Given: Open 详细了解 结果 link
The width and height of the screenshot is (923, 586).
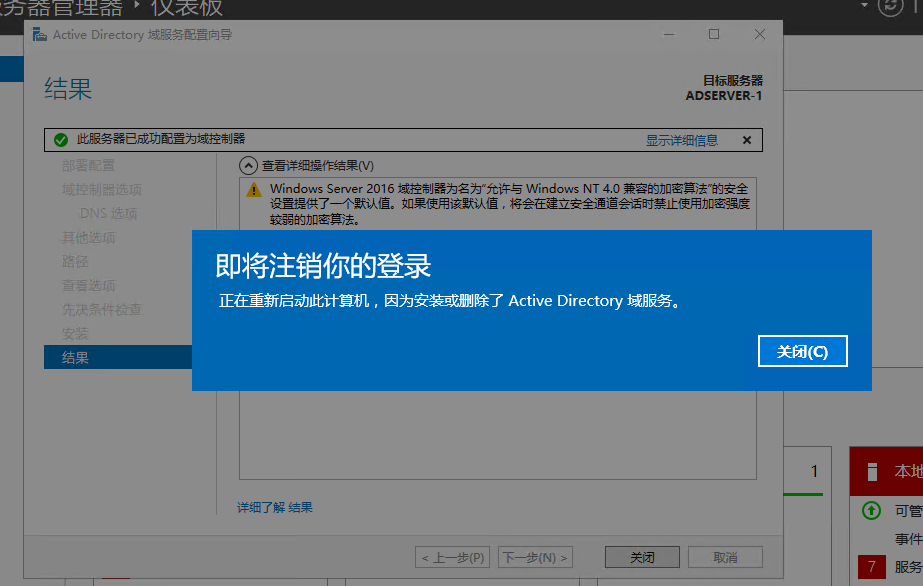Looking at the screenshot, I should (x=275, y=507).
